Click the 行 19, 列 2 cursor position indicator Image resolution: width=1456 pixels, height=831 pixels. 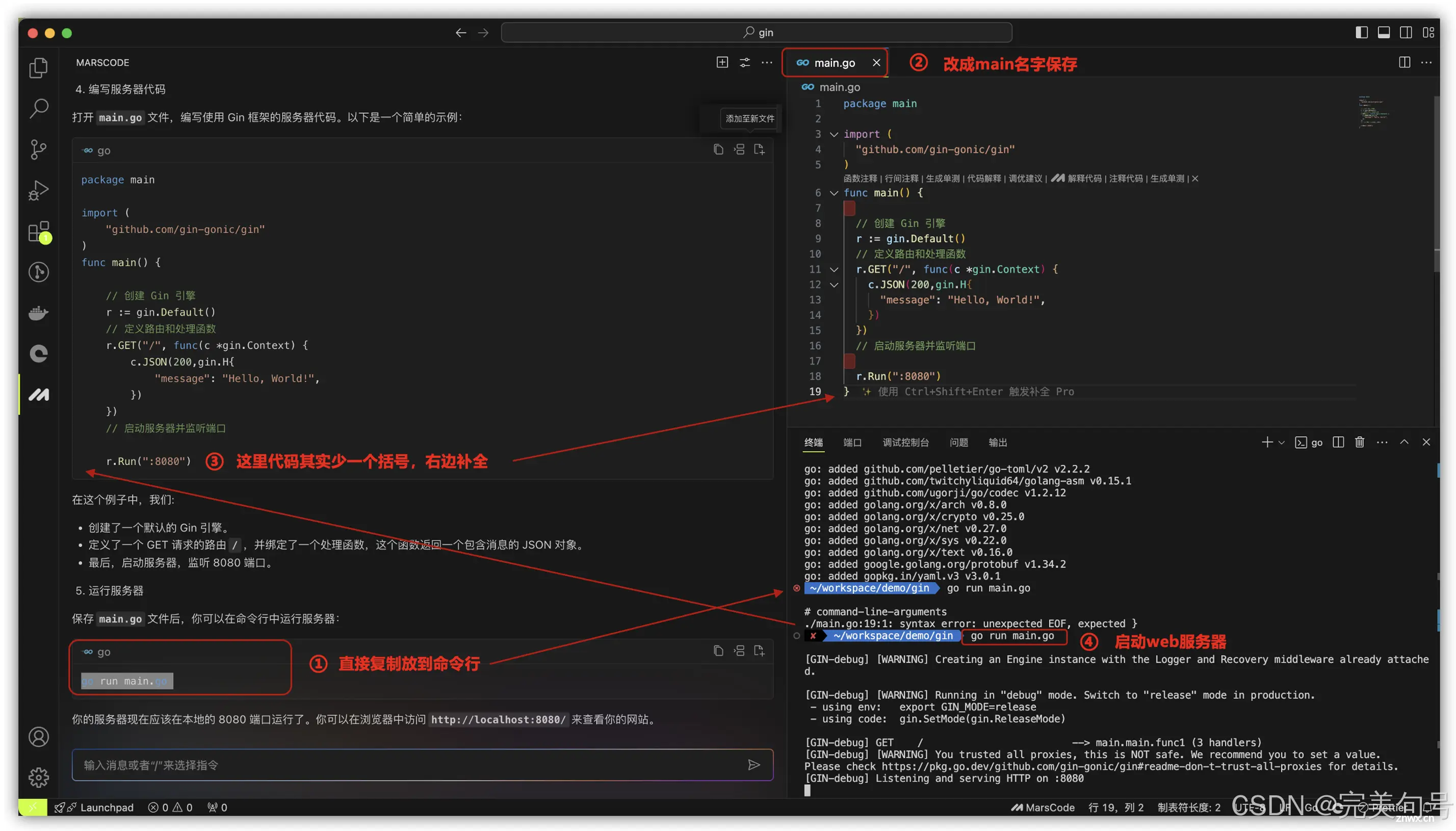point(1115,807)
